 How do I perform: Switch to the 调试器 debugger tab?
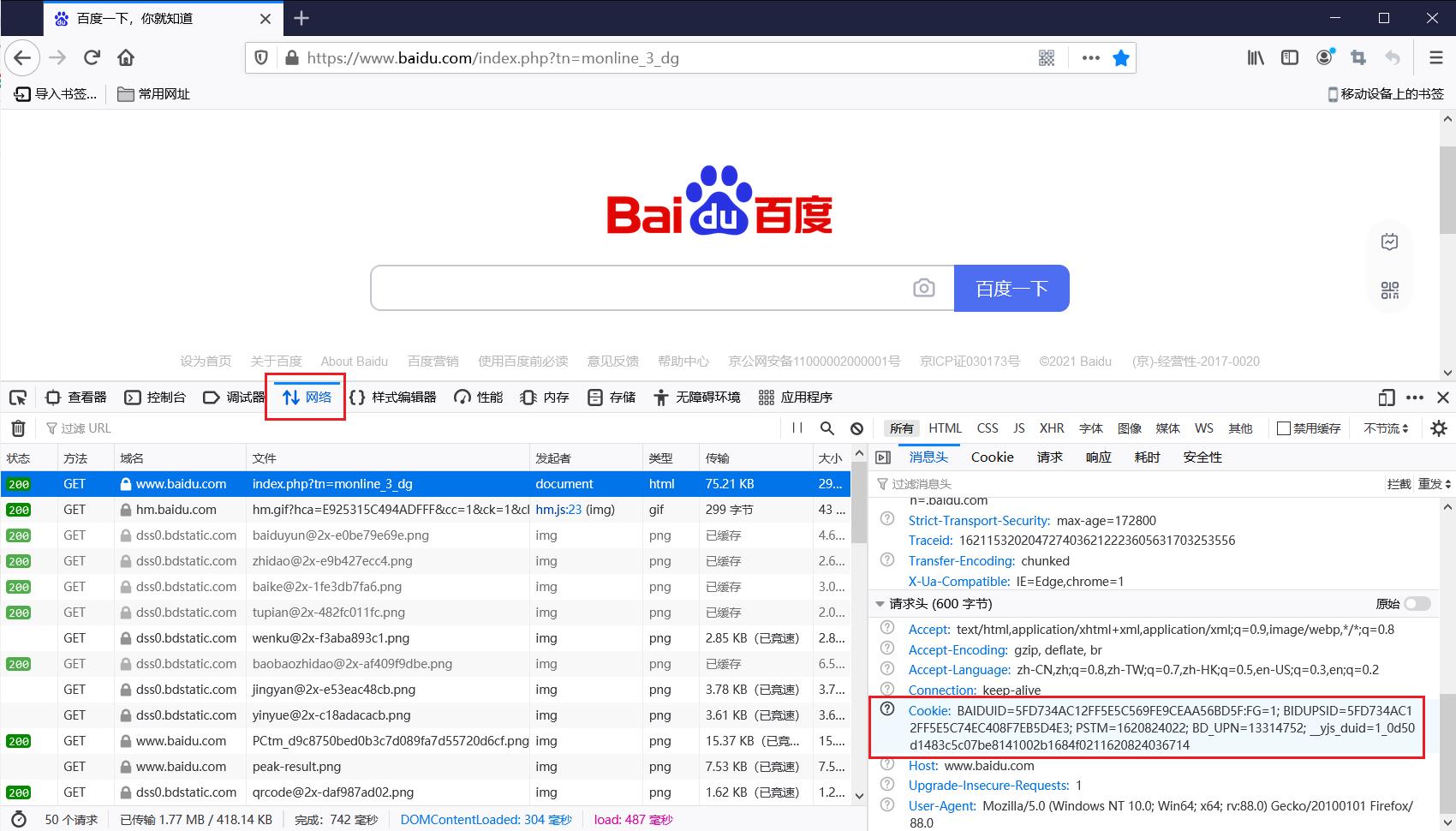234,398
